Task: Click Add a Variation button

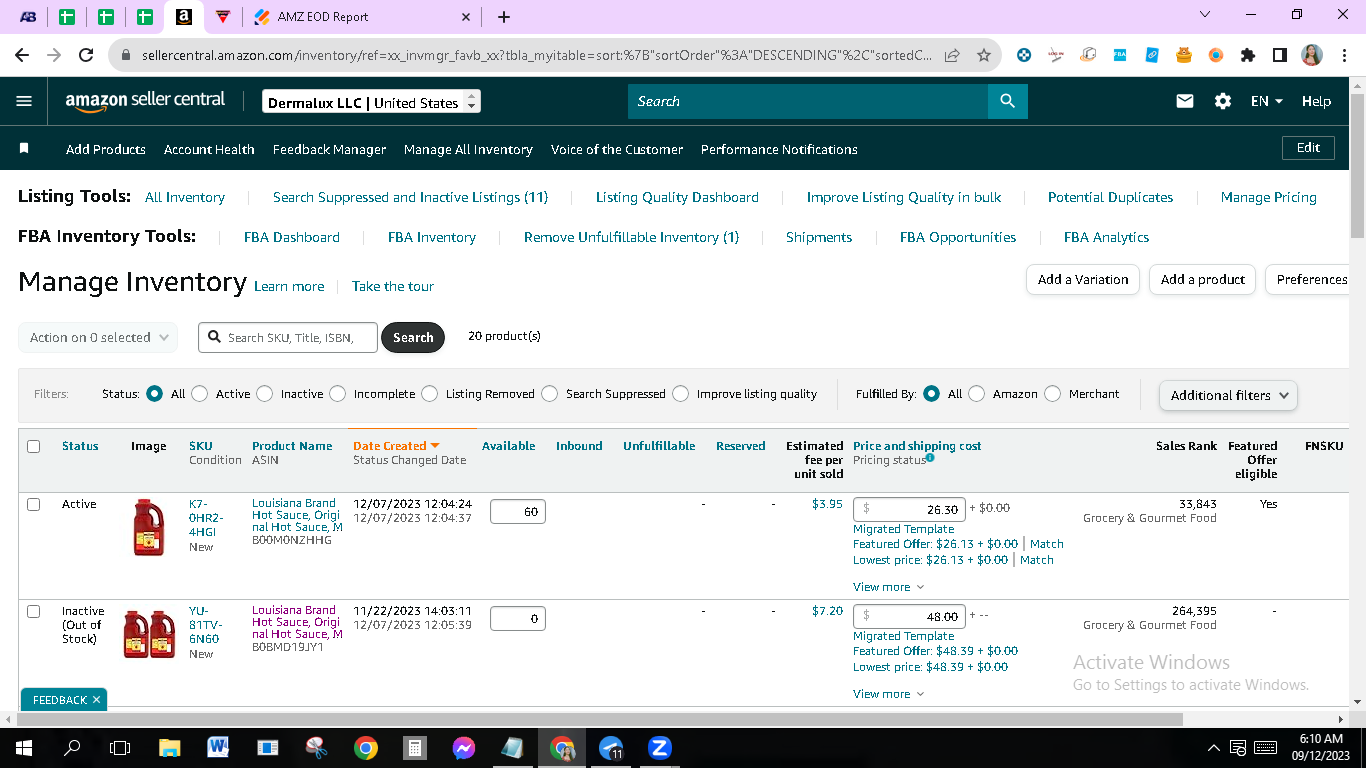Action: tap(1083, 280)
